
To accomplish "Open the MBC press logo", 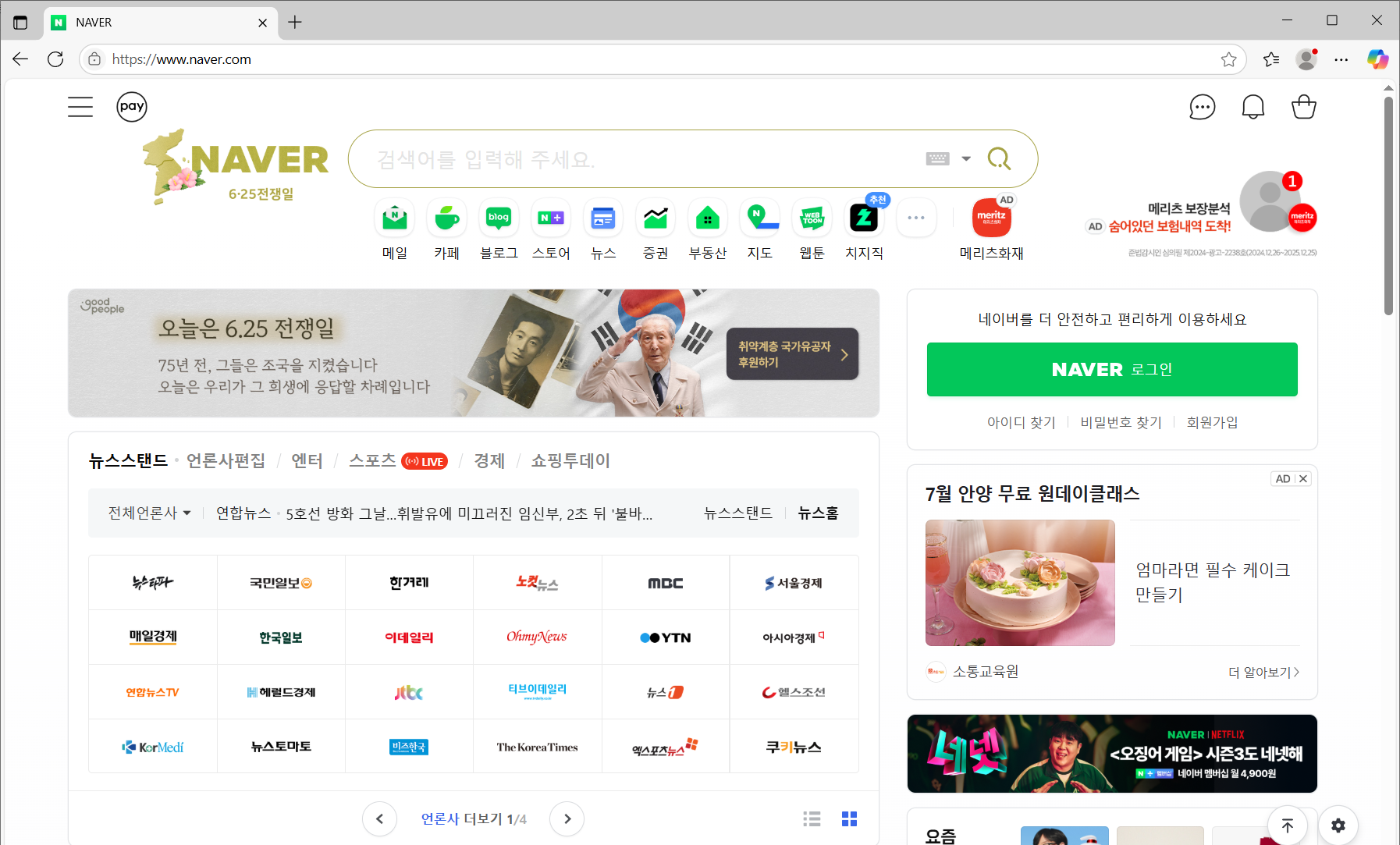I will click(666, 583).
